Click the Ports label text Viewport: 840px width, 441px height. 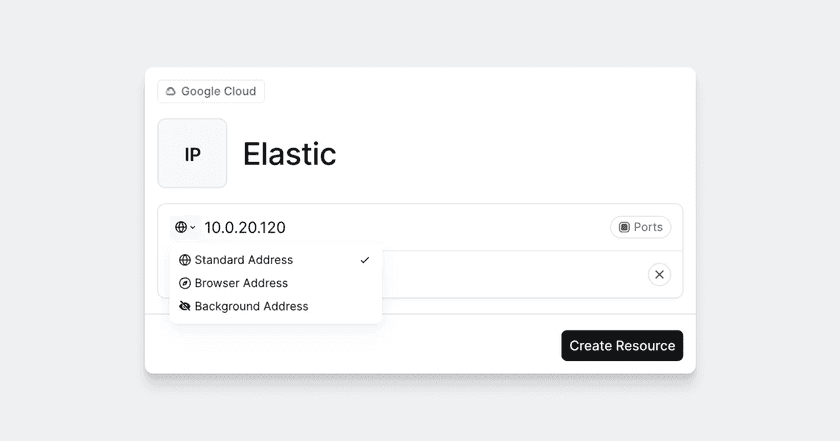point(648,228)
